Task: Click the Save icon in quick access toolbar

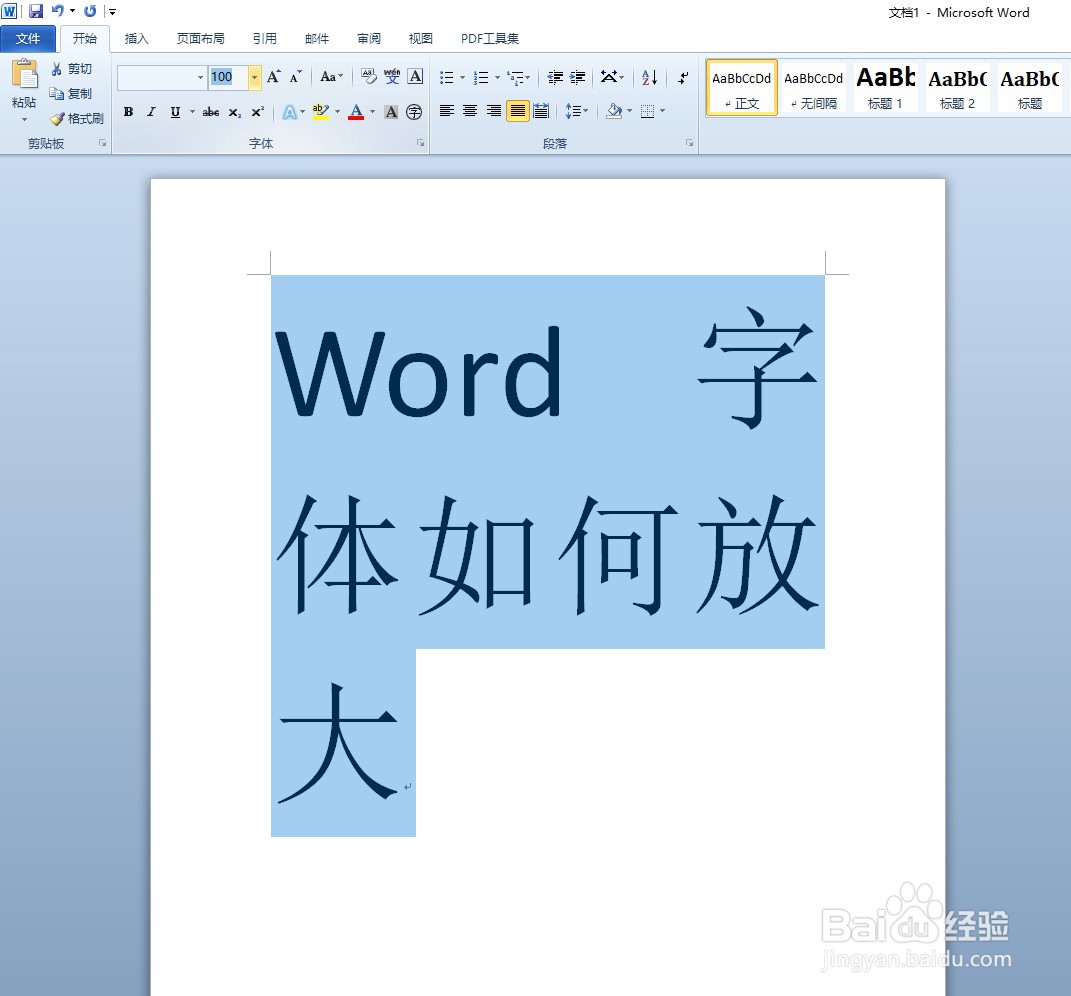Action: click(x=36, y=11)
